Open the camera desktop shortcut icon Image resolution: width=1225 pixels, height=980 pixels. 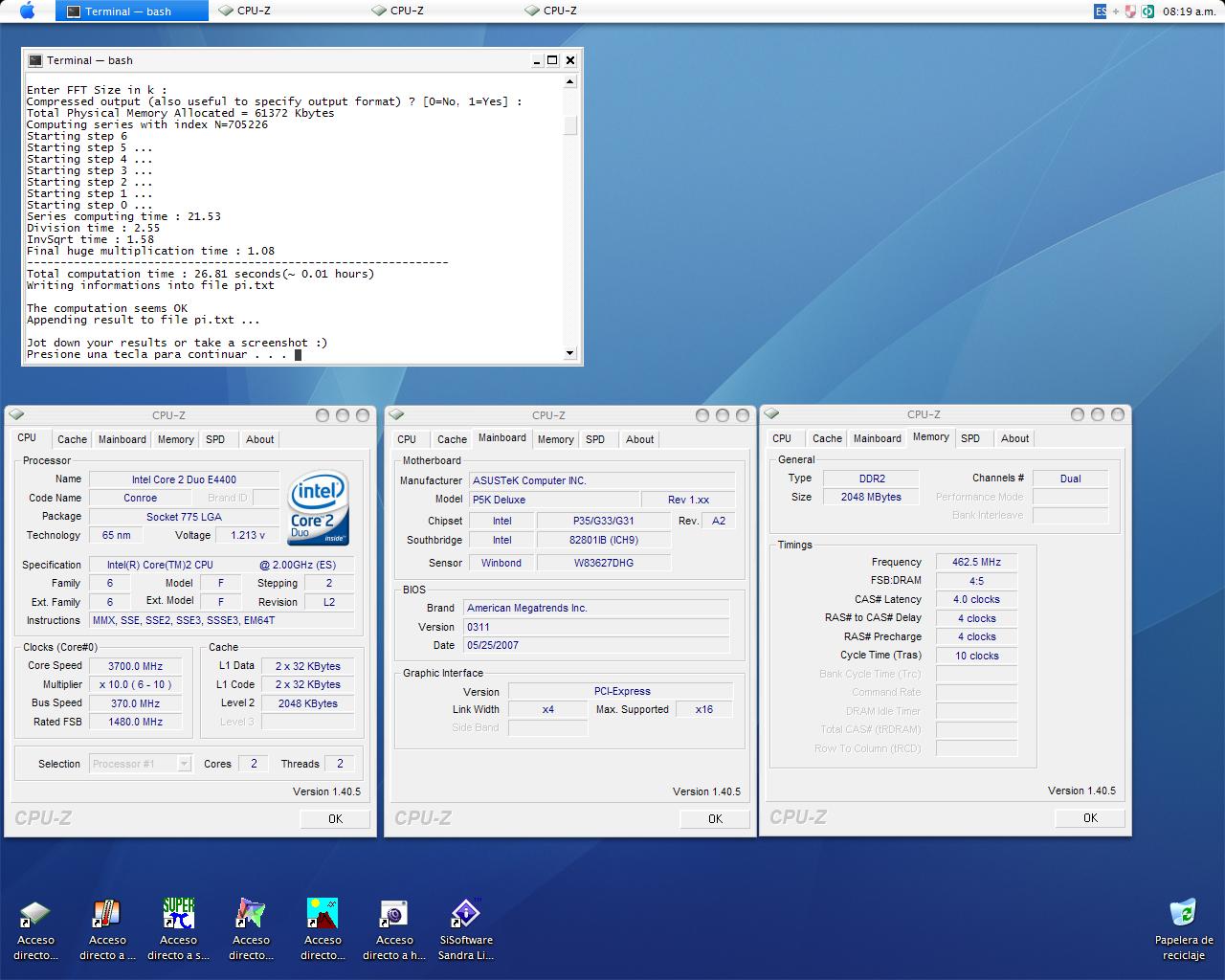click(393, 913)
